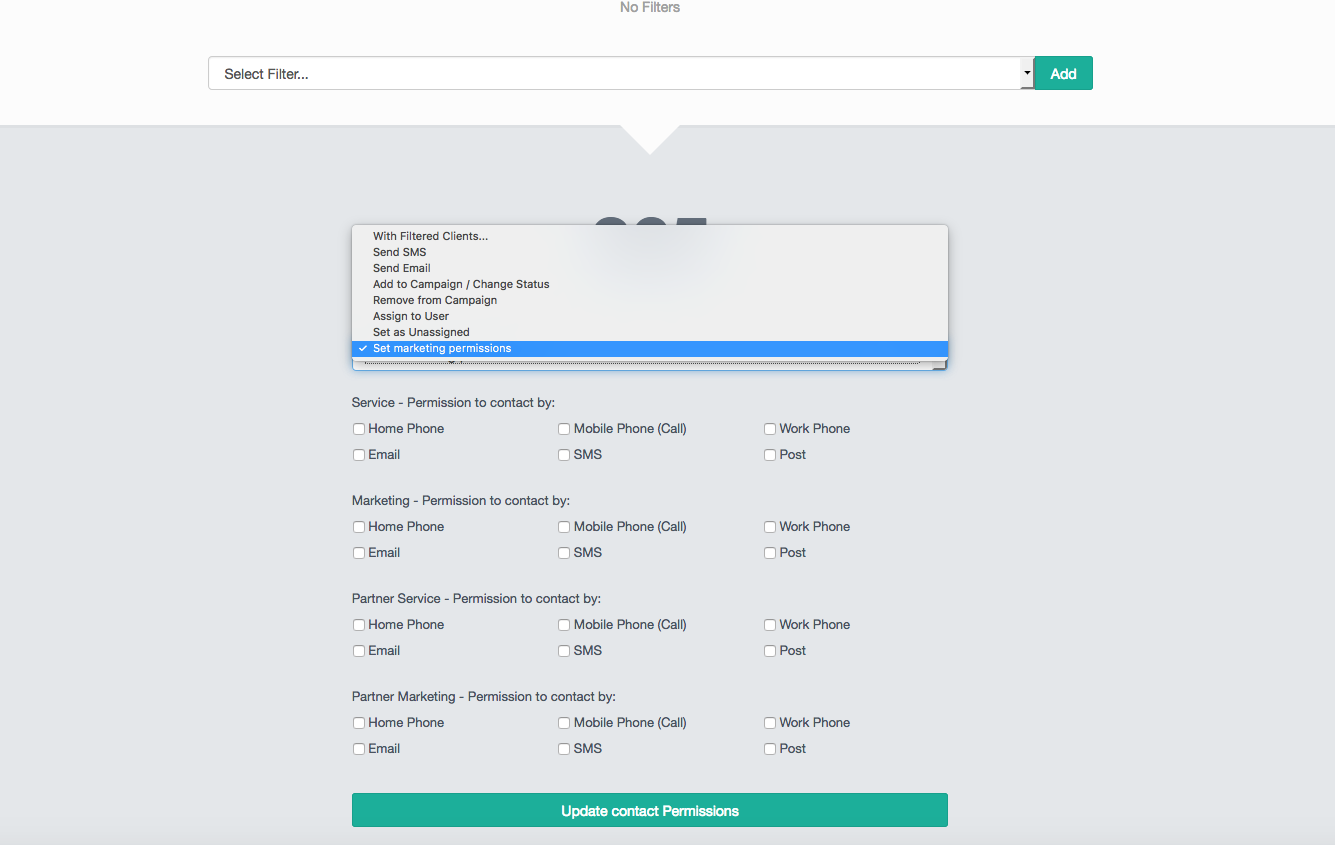Click the green Add button
Image resolution: width=1335 pixels, height=845 pixels.
click(x=1062, y=72)
